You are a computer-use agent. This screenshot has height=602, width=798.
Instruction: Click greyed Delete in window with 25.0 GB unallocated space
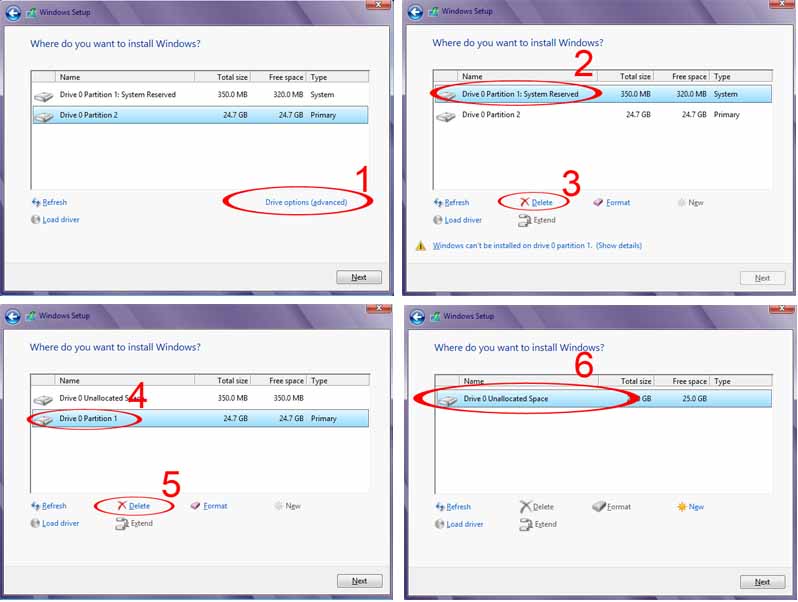pos(537,507)
